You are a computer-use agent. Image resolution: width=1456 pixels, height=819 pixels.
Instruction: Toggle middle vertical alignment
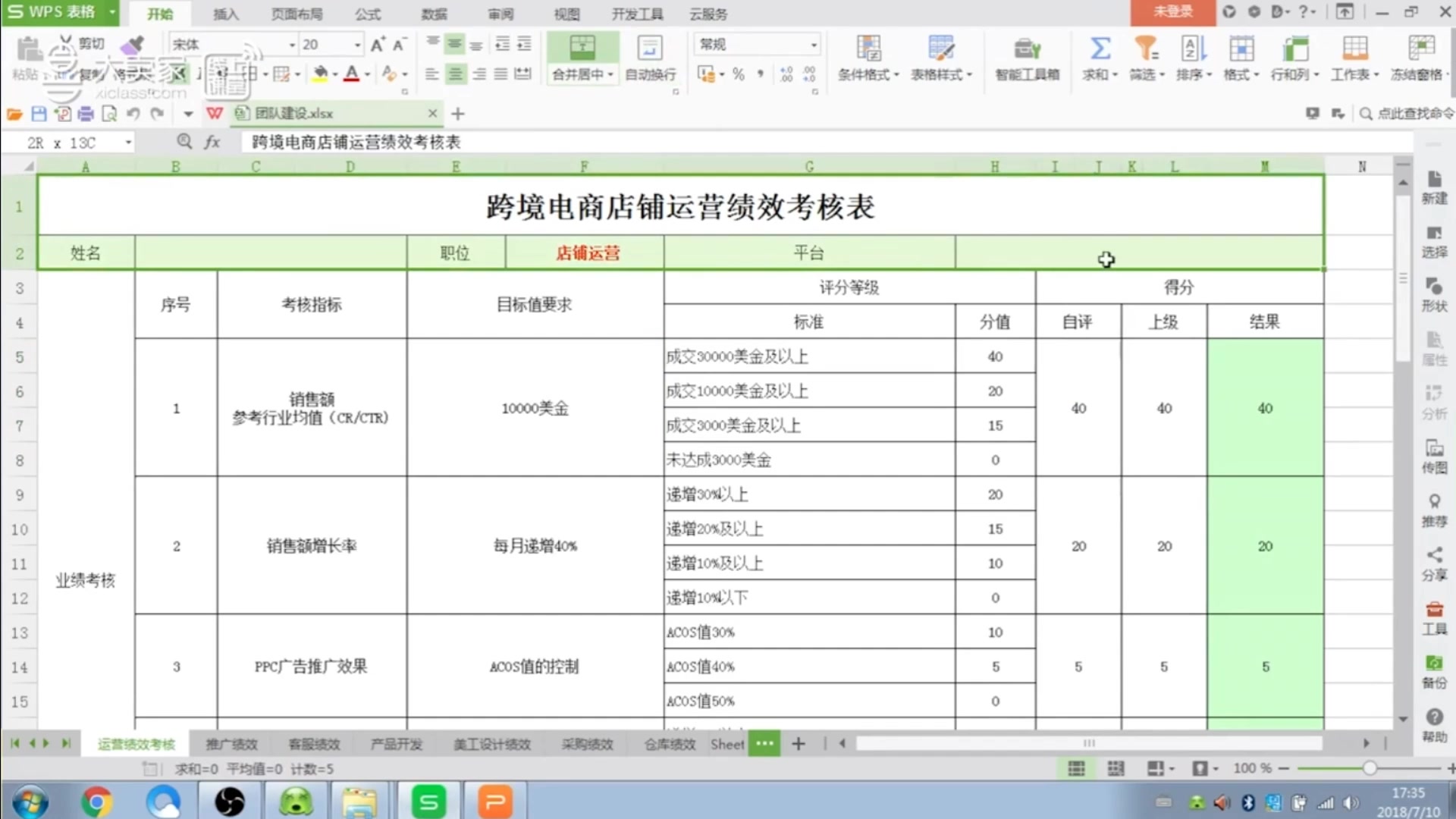coord(454,44)
